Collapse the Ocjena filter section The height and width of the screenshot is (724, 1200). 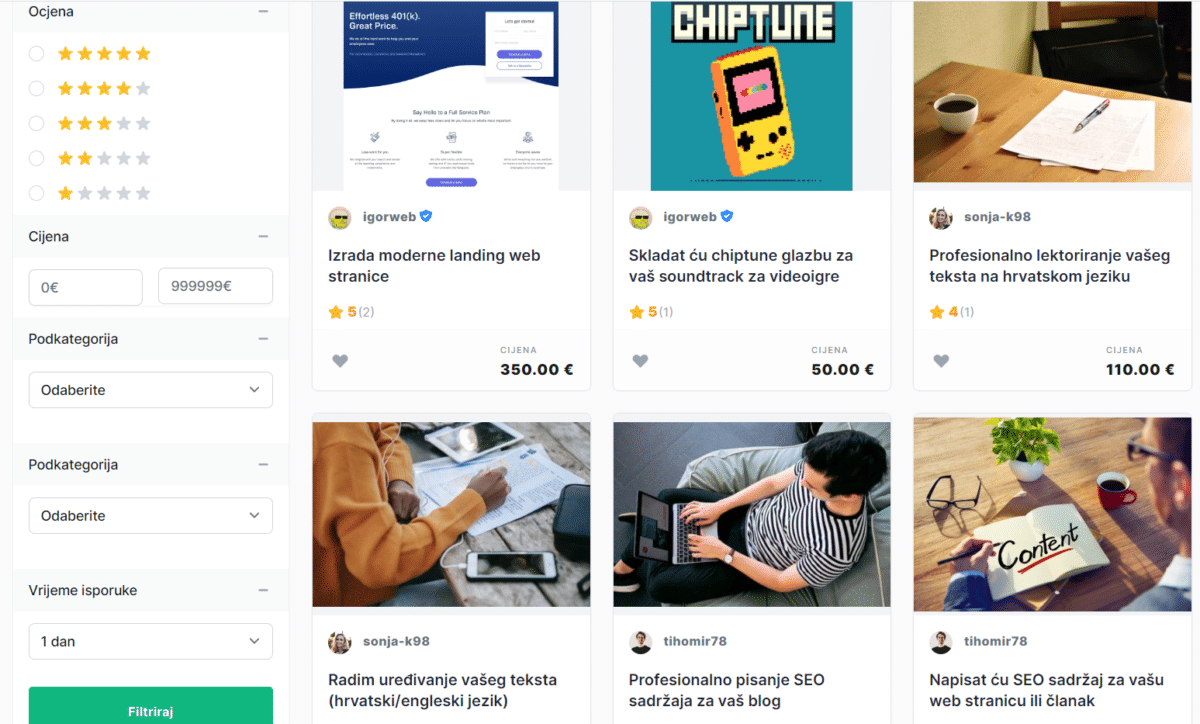(263, 12)
